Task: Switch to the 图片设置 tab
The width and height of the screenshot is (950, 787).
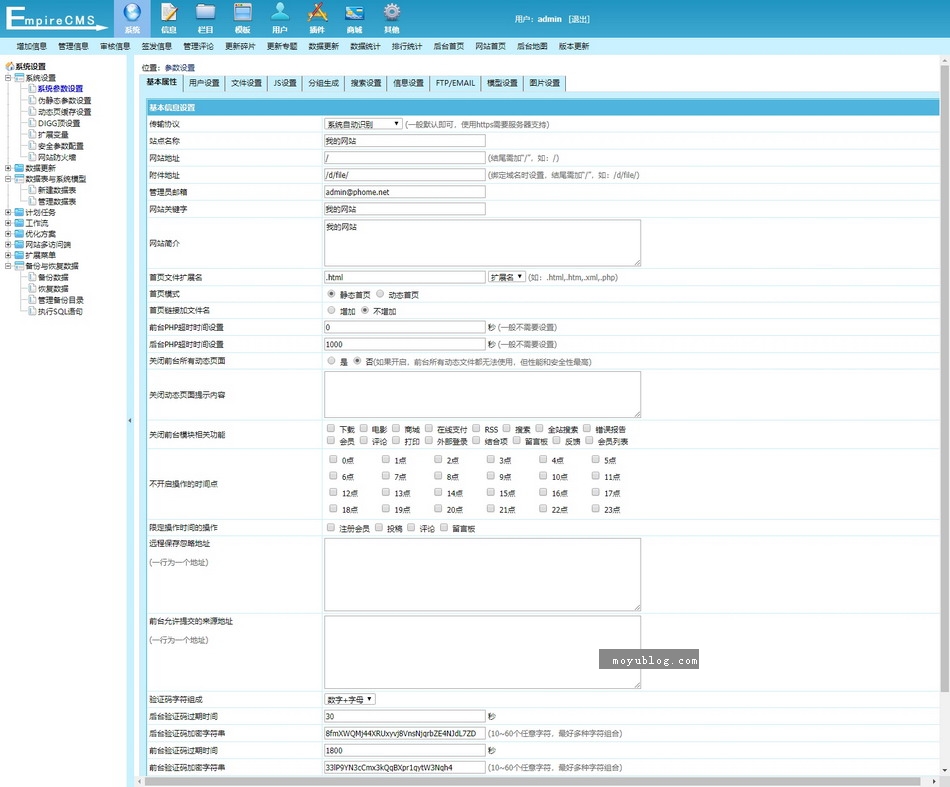Action: tap(545, 83)
